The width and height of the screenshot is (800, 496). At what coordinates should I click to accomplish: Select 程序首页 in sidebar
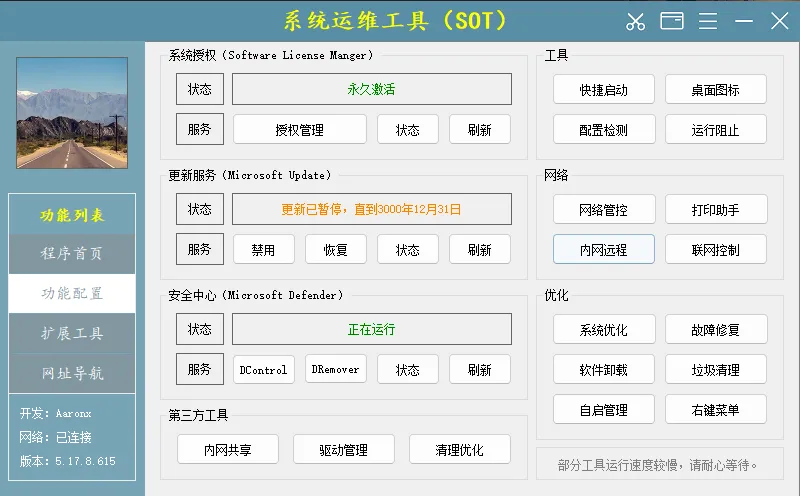coord(72,254)
